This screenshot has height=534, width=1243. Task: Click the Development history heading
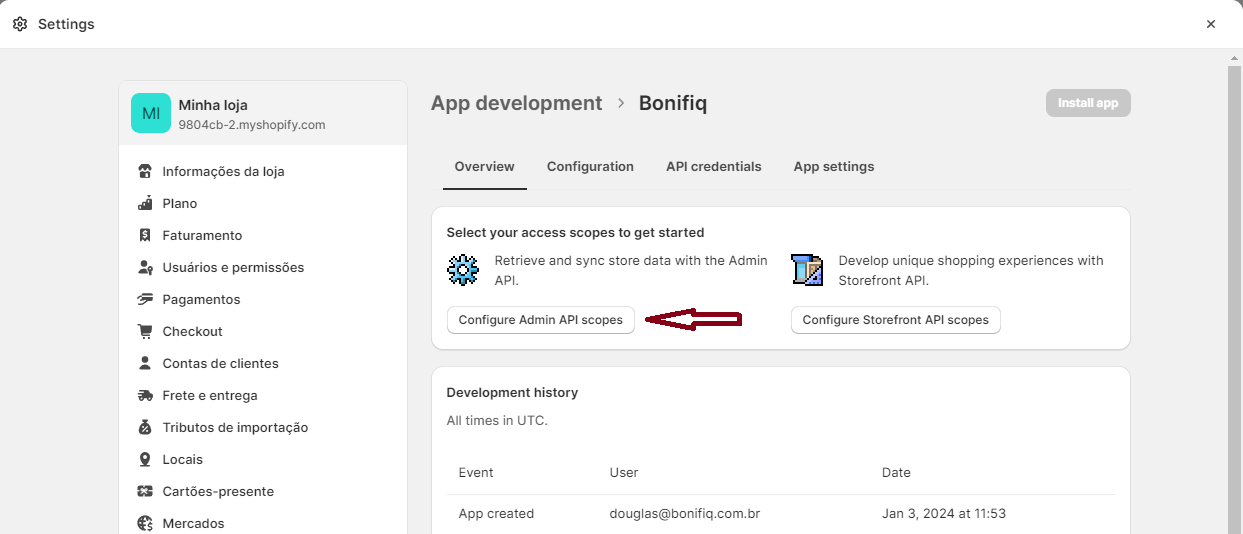click(512, 393)
